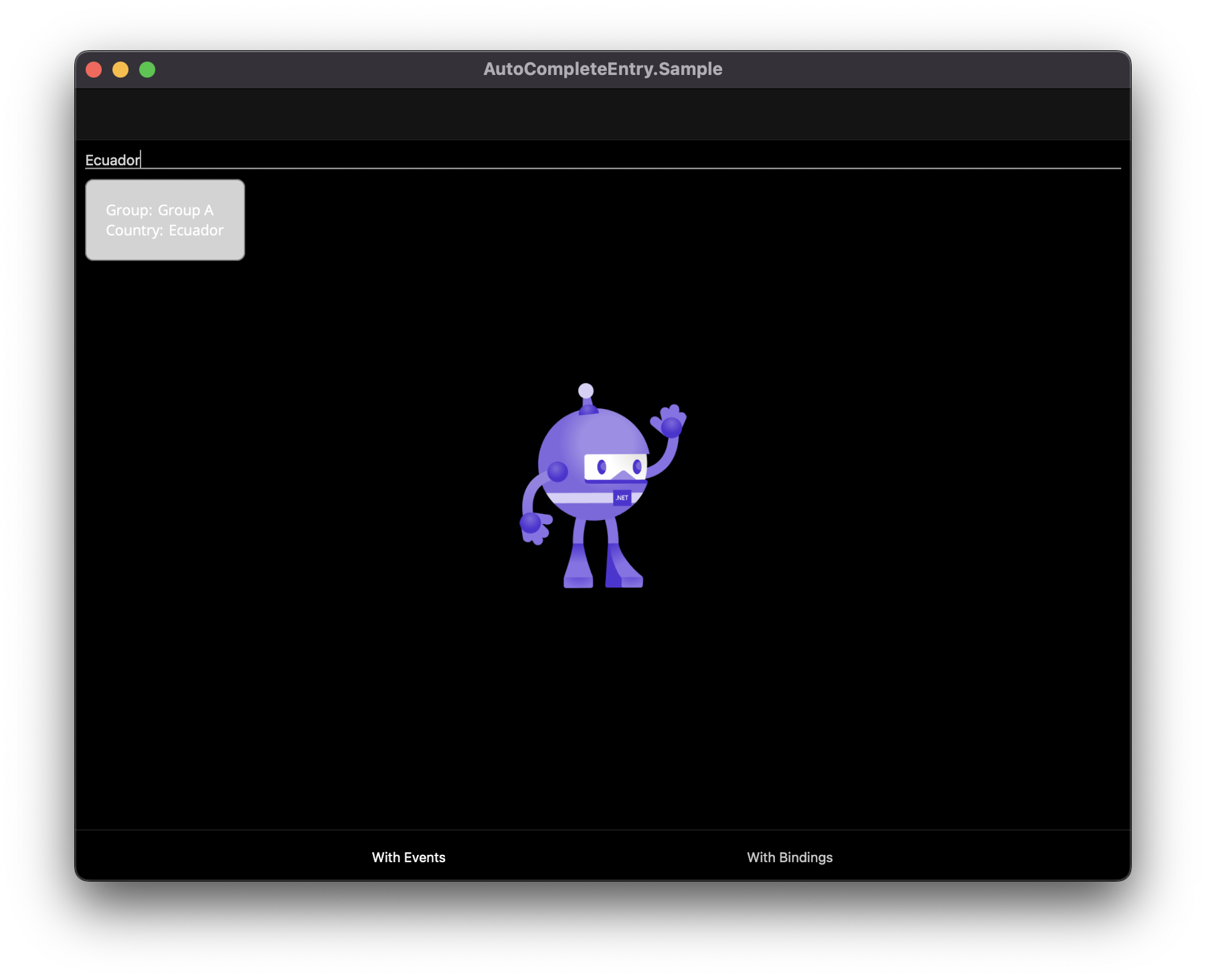The width and height of the screenshot is (1206, 980).
Task: Maximize the window with green button
Action: point(147,70)
